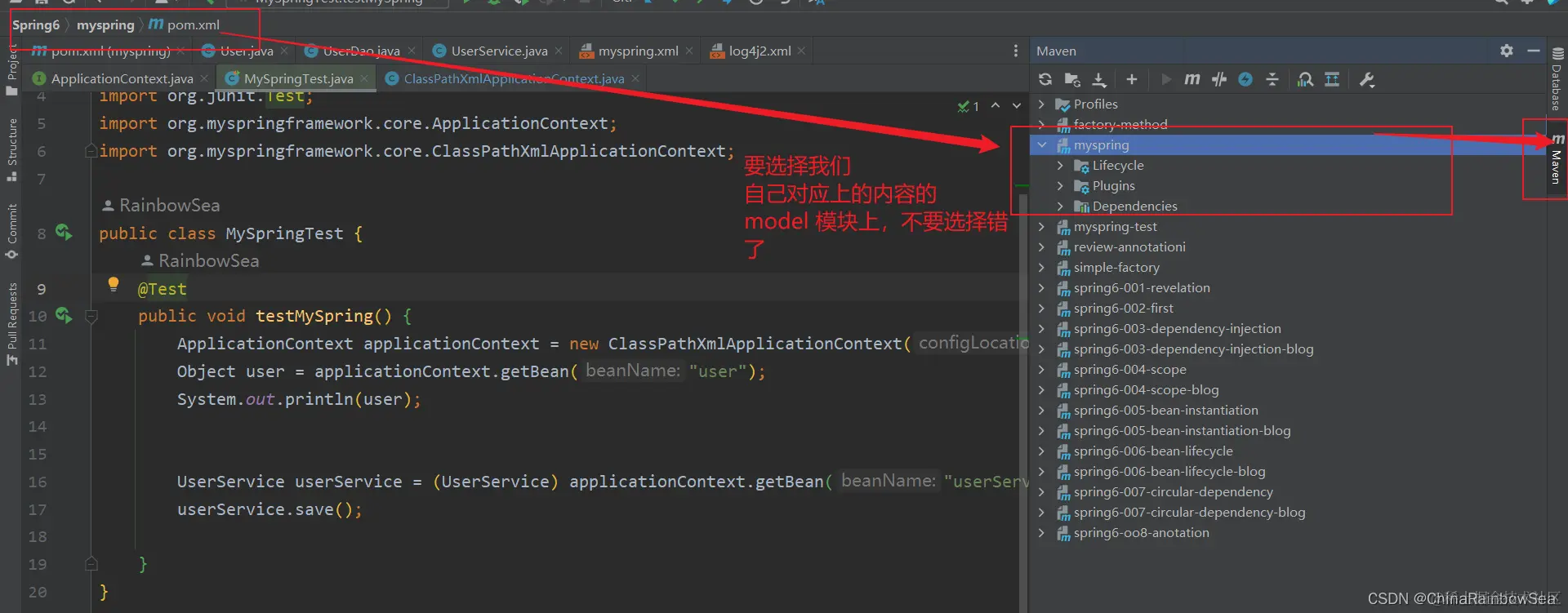Click Spring6 in the breadcrumb bar

coord(36,24)
